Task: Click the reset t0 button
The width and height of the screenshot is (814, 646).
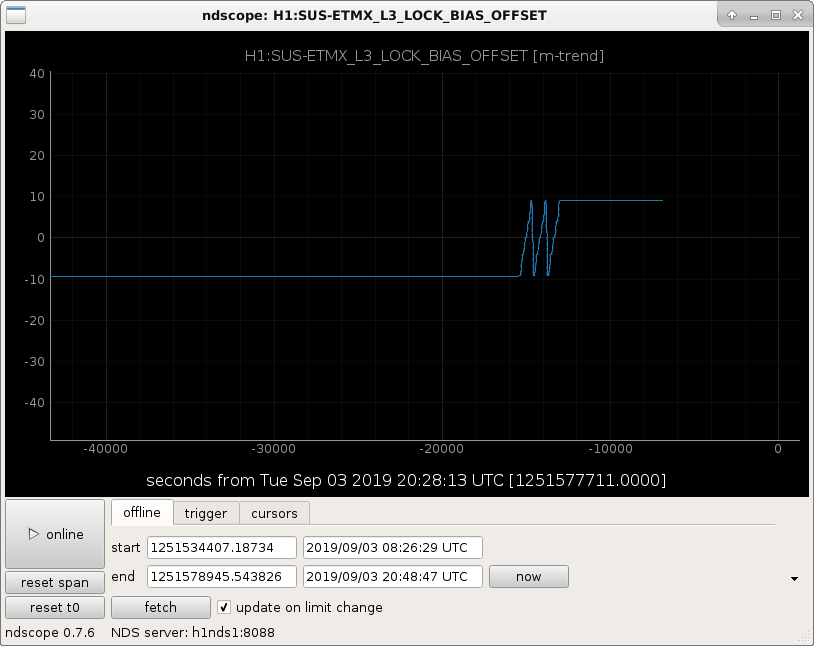Action: coord(55,608)
